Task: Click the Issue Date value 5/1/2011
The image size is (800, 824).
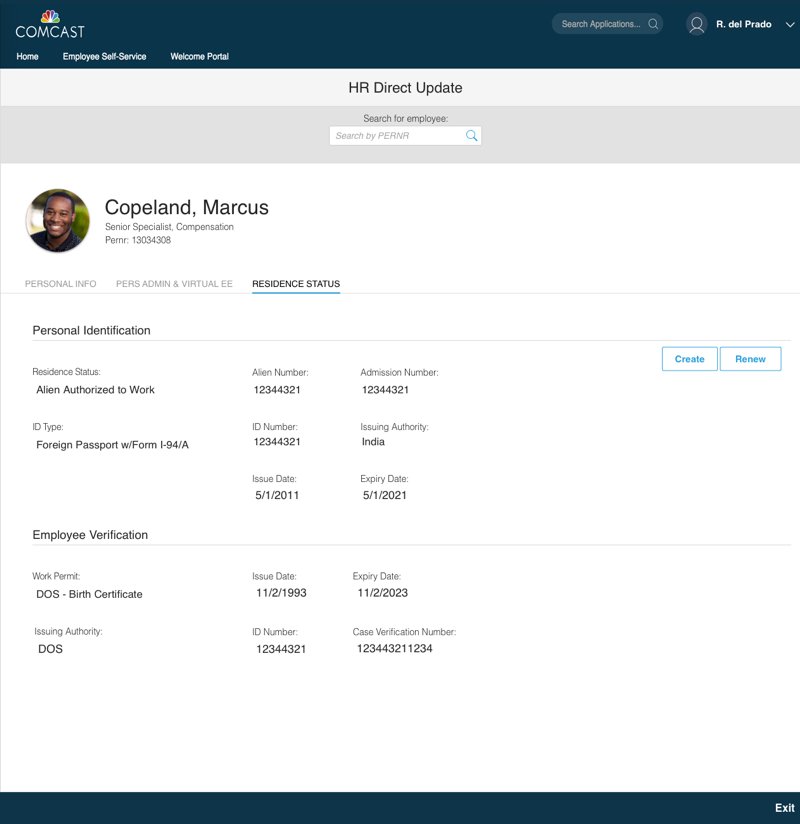Action: tap(277, 495)
